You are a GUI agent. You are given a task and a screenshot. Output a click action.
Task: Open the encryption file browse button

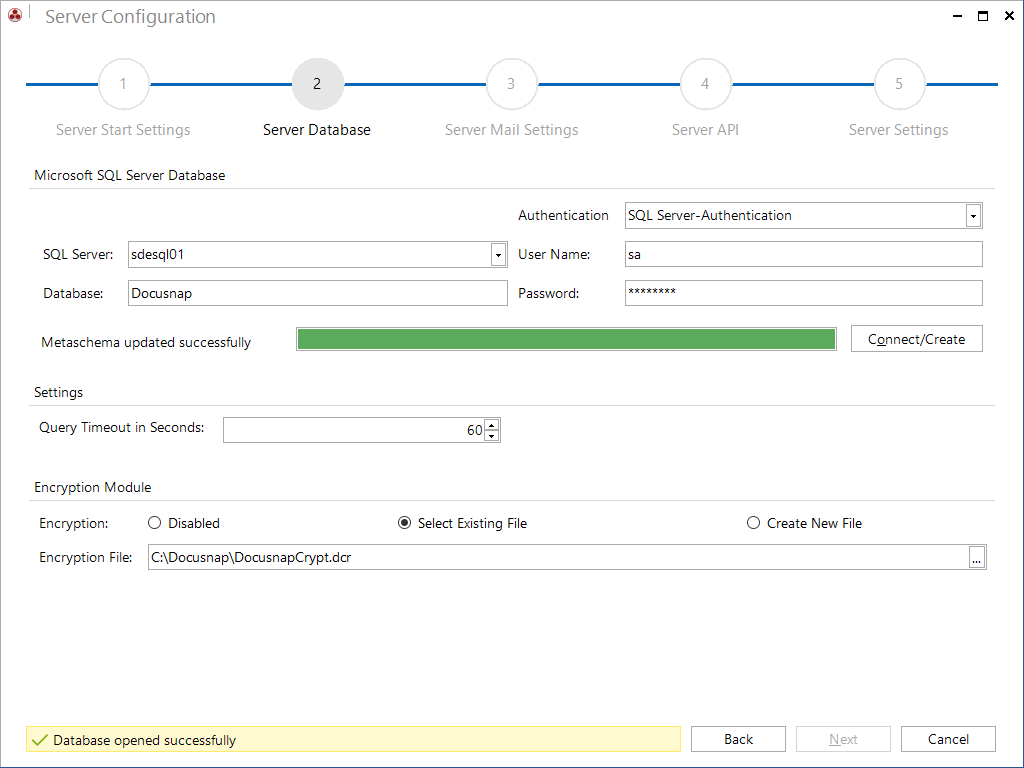pyautogui.click(x=976, y=558)
